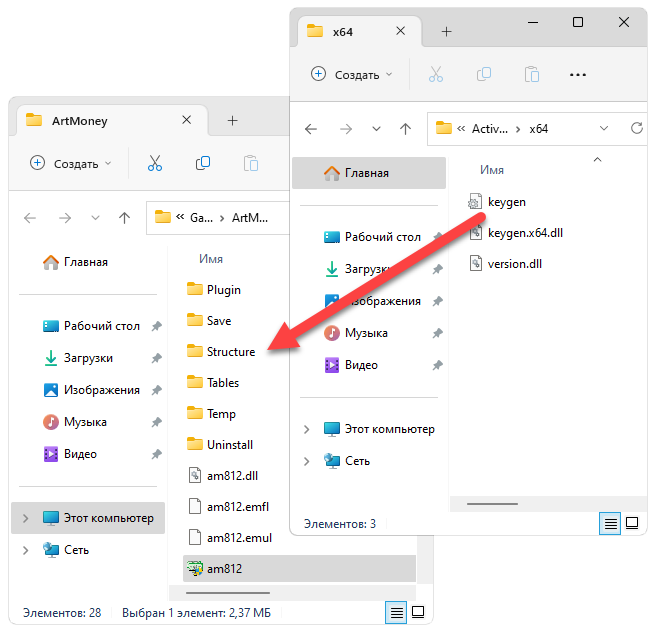Viewport: 653px width, 631px height.
Task: Select am812.emfl file
Action: [228, 507]
